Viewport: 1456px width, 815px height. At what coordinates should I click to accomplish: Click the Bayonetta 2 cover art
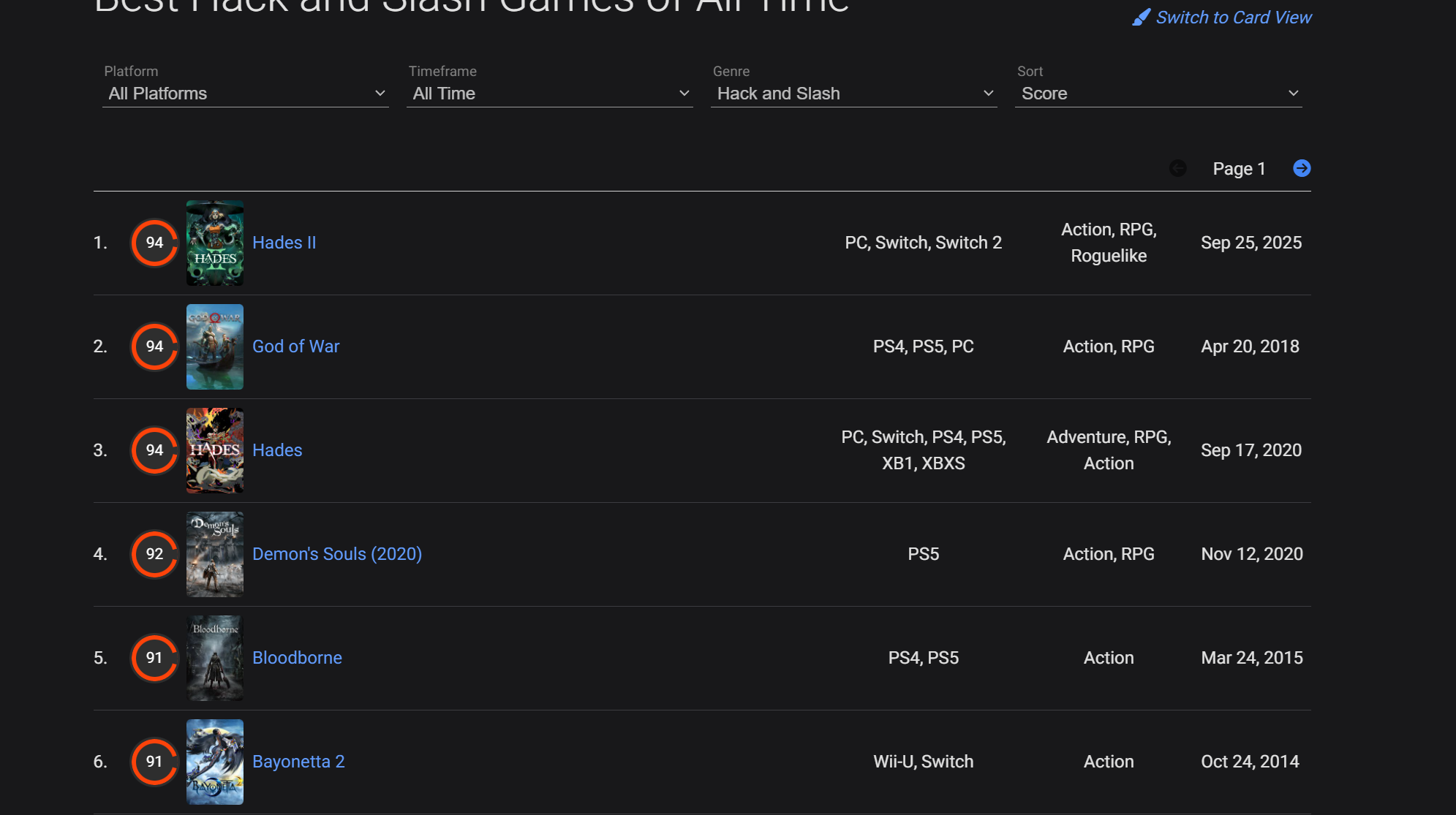click(x=215, y=762)
